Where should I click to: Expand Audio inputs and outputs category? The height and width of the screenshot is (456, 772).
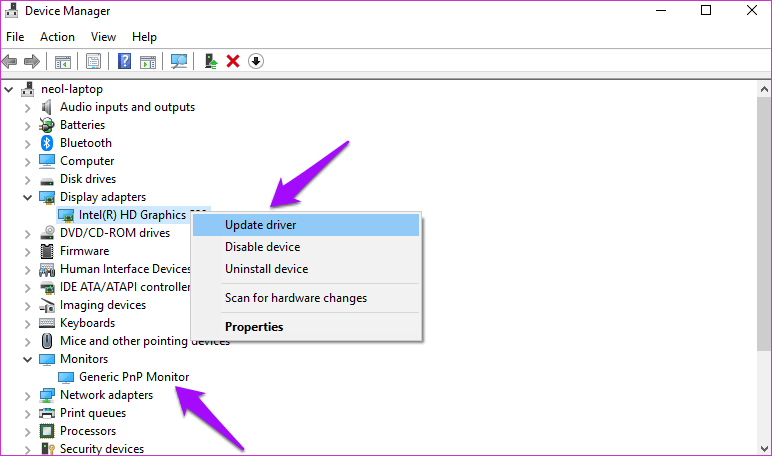[28, 108]
